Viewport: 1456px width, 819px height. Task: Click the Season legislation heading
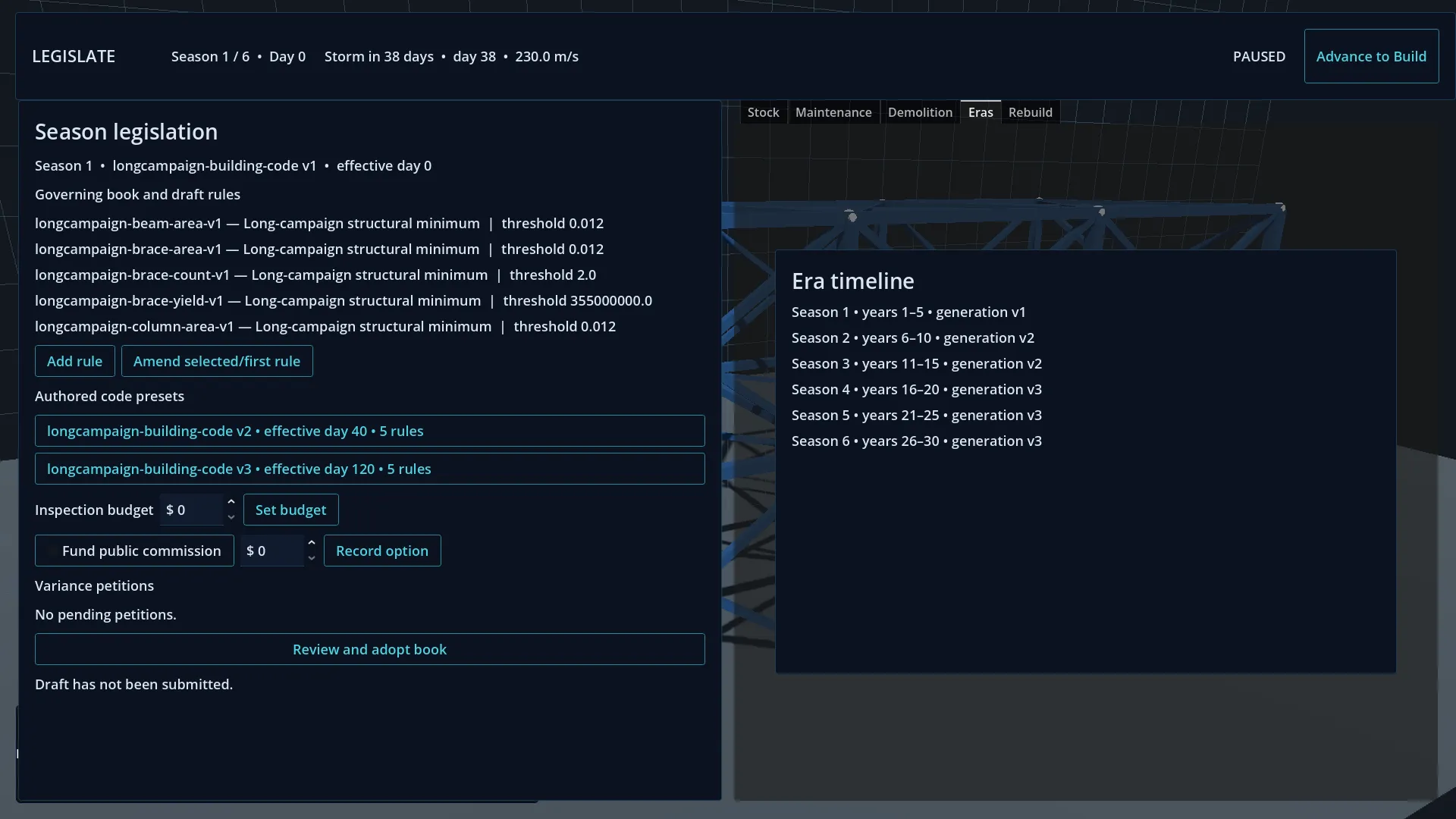(x=126, y=131)
